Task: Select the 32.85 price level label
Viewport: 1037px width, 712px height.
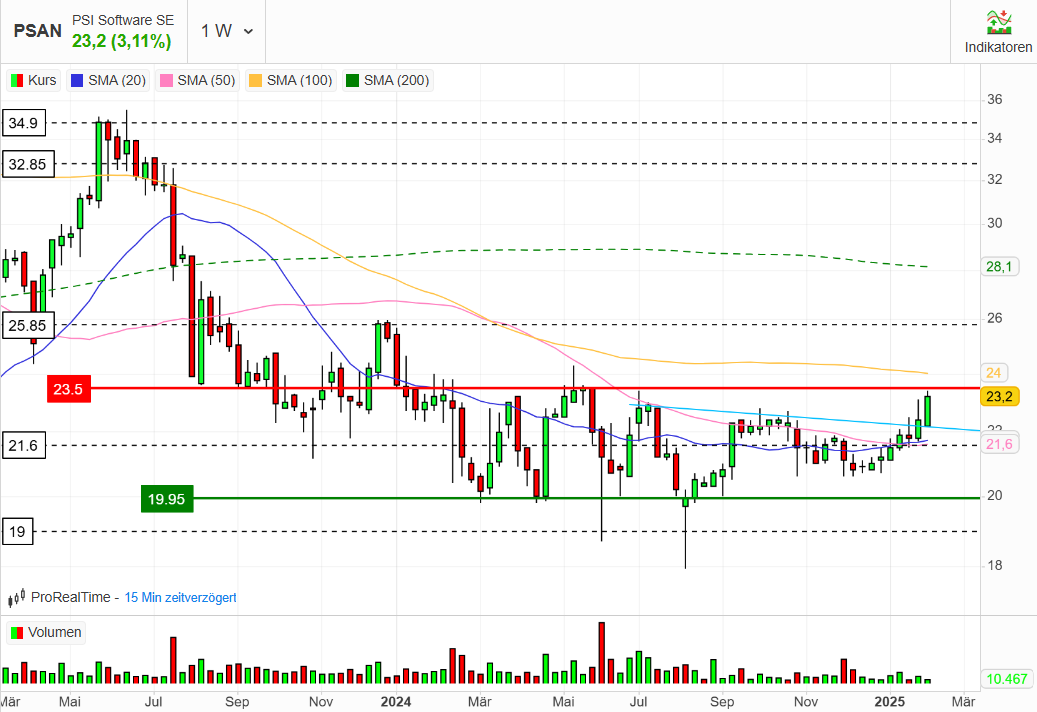Action: (x=28, y=164)
